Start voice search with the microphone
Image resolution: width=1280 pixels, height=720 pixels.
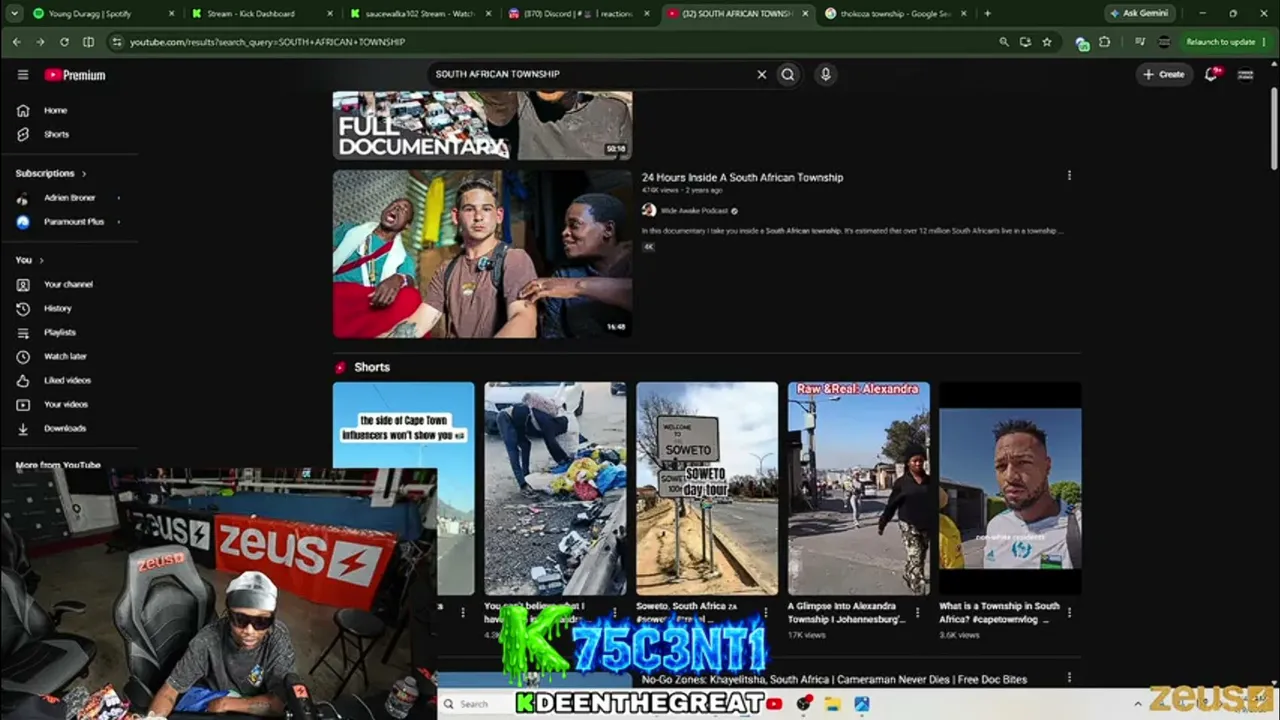tap(825, 74)
